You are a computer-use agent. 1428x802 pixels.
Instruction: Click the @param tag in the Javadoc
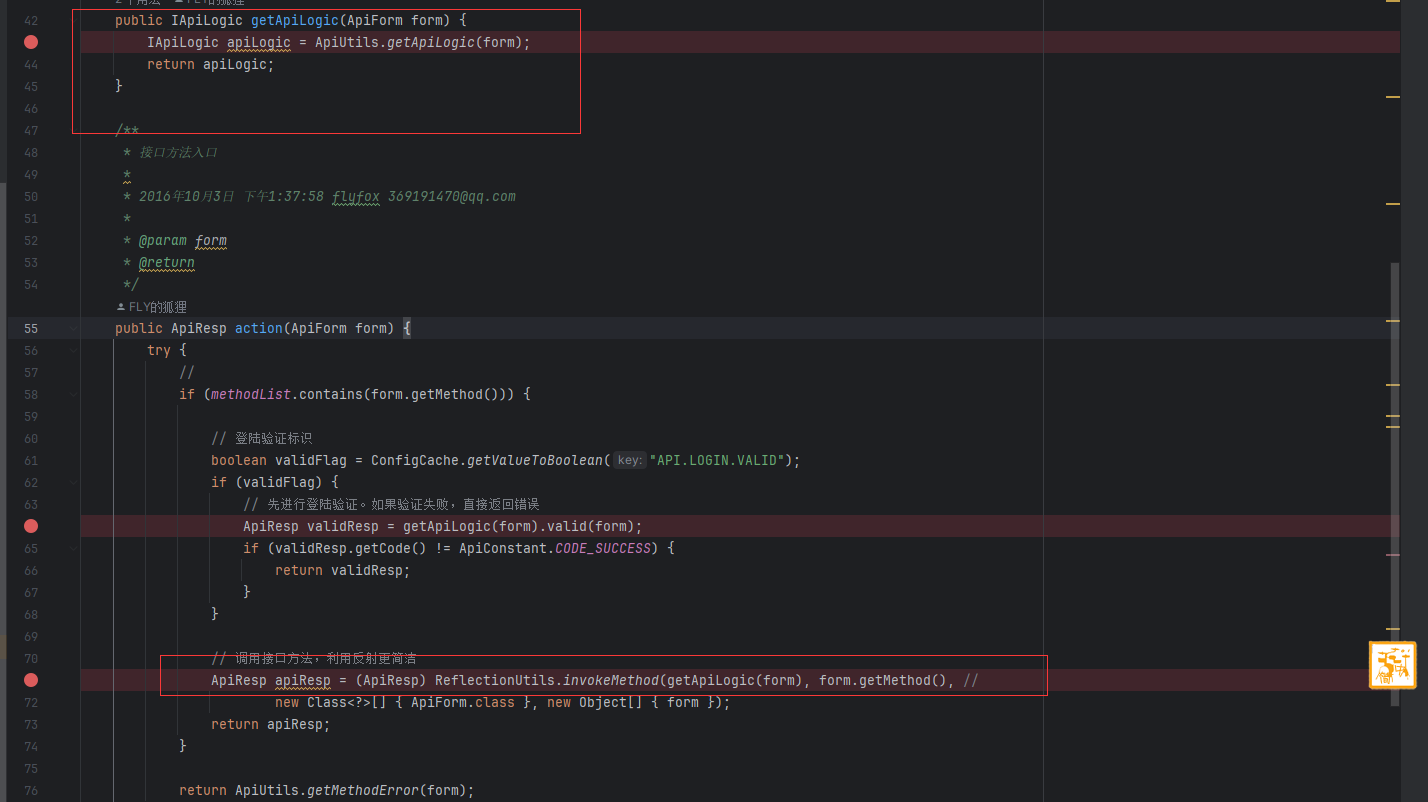tap(162, 240)
